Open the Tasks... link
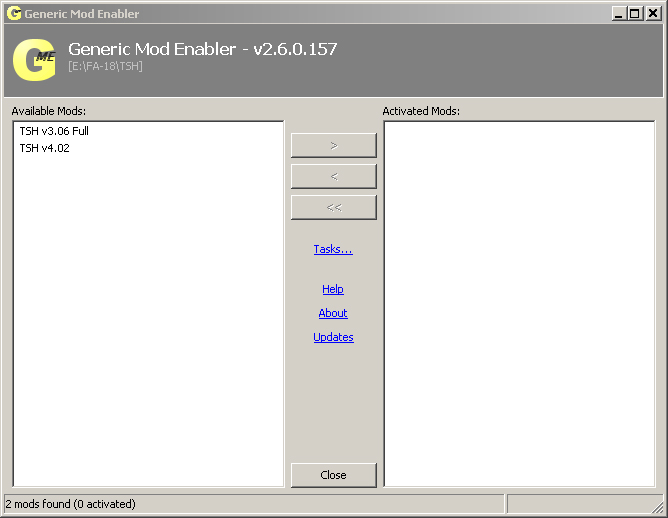Image resolution: width=668 pixels, height=518 pixels. (x=333, y=249)
